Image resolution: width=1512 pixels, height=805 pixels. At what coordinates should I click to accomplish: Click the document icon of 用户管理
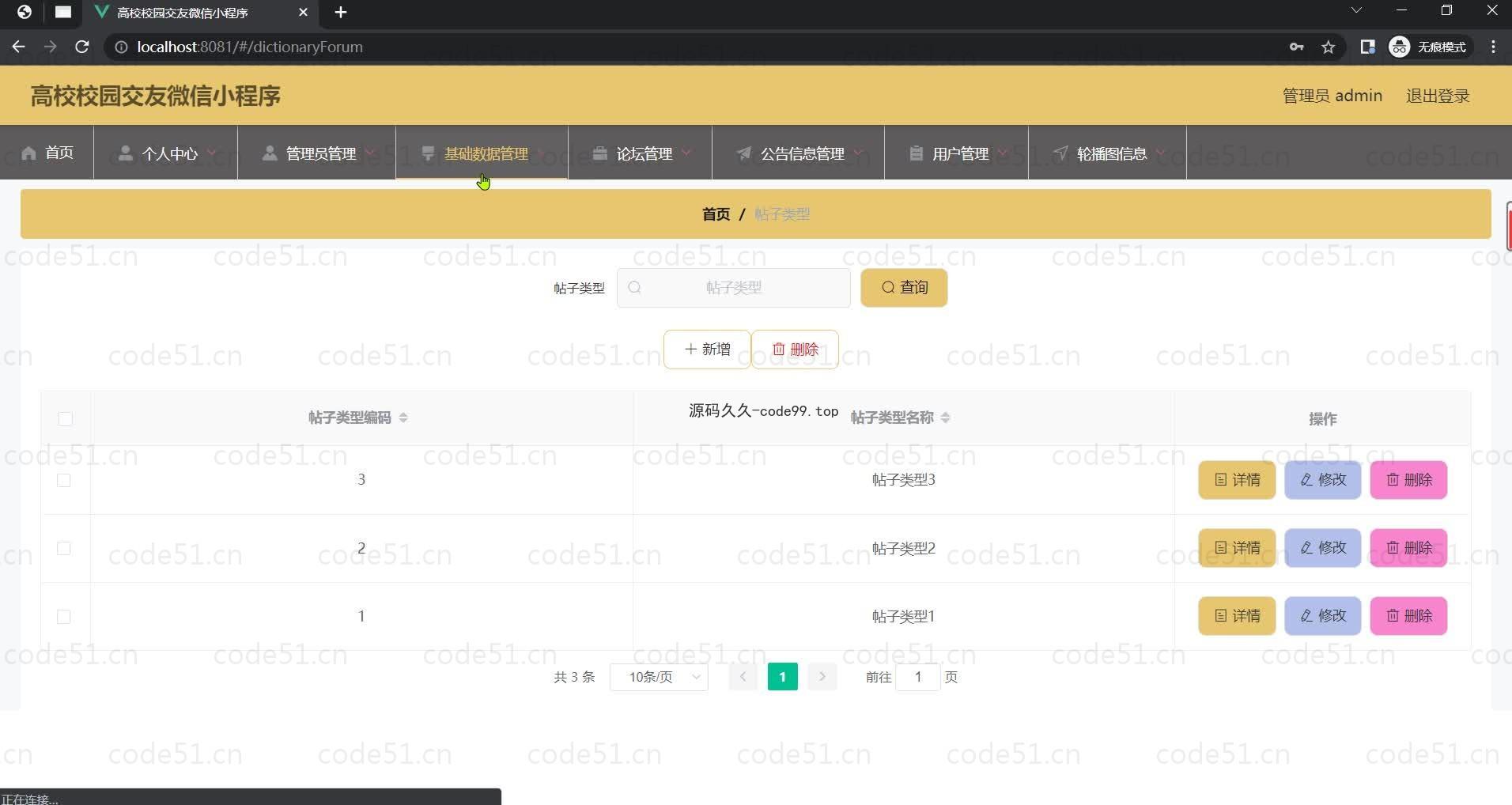916,153
